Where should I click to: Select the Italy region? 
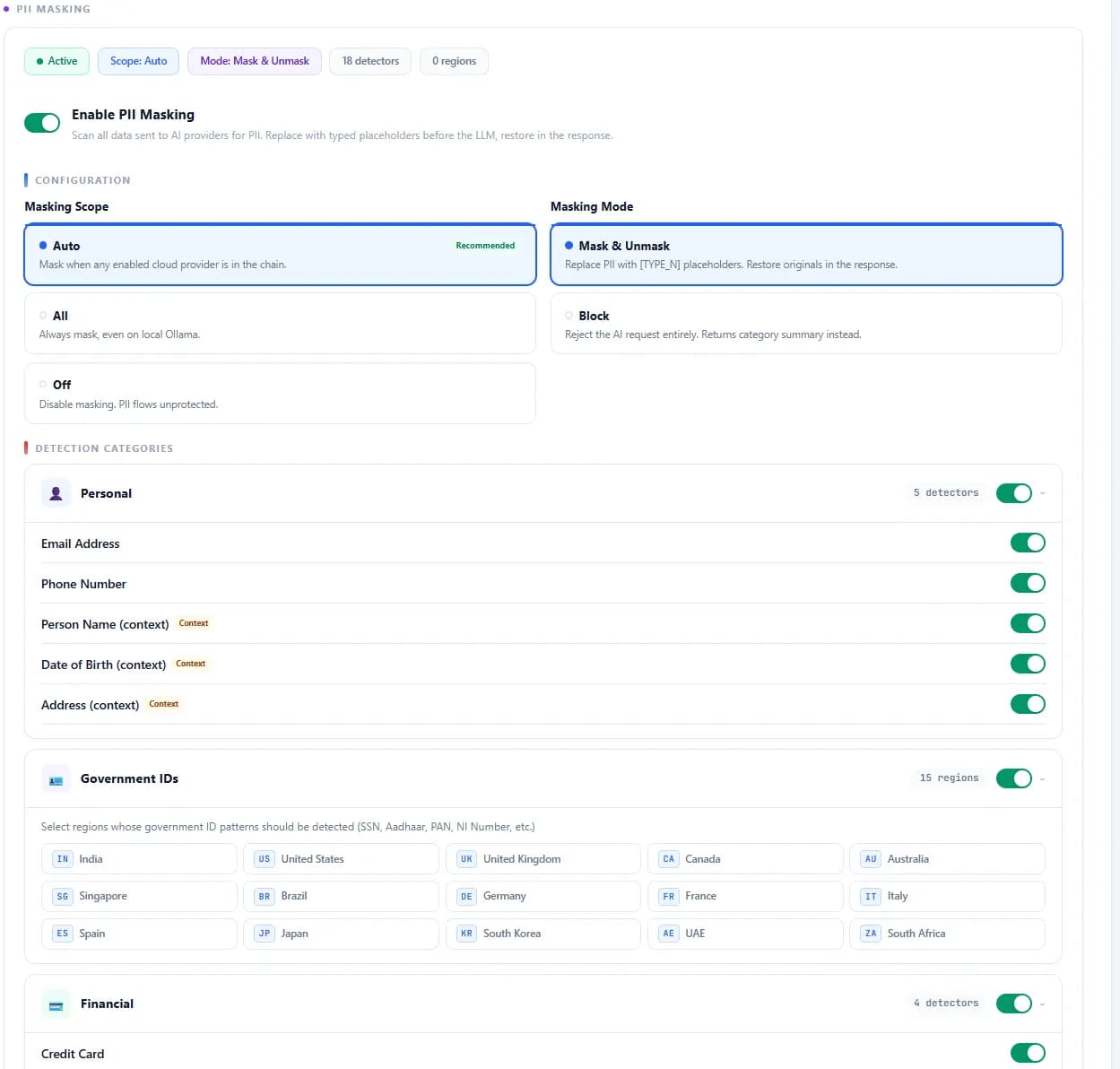coord(947,896)
